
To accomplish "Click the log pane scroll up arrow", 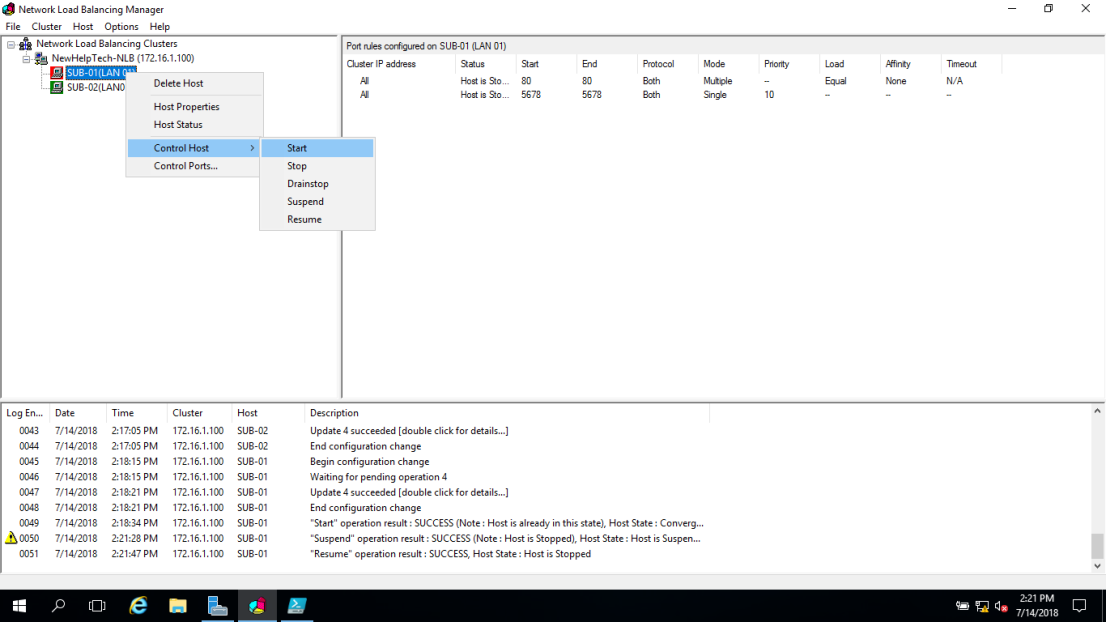I will coord(1097,411).
